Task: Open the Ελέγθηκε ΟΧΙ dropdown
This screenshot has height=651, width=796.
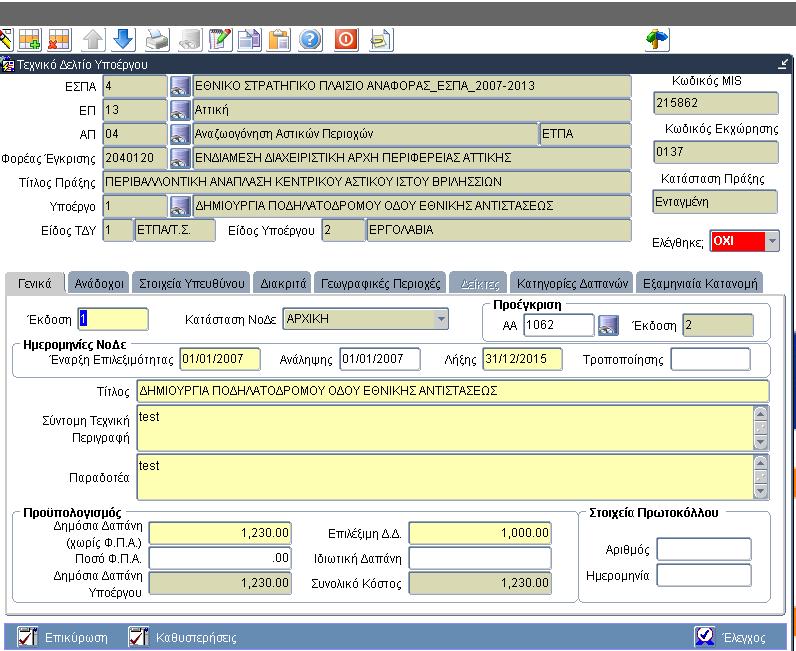Action: 772,241
